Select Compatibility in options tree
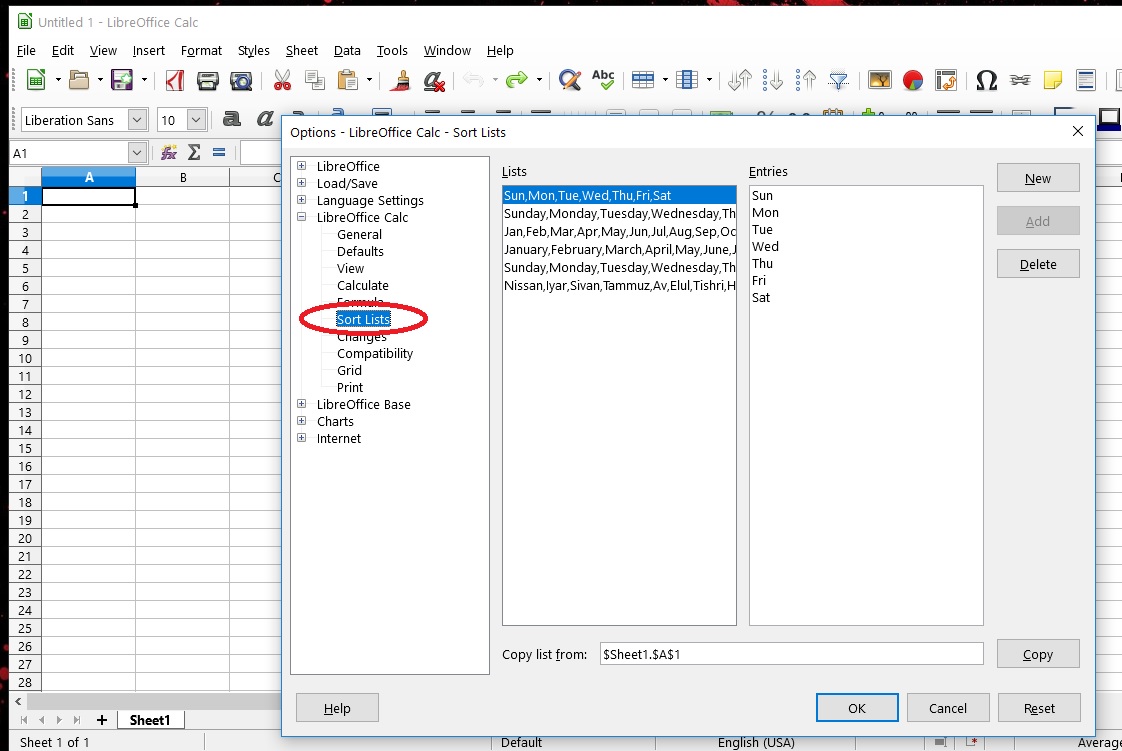1122x751 pixels. 375,353
